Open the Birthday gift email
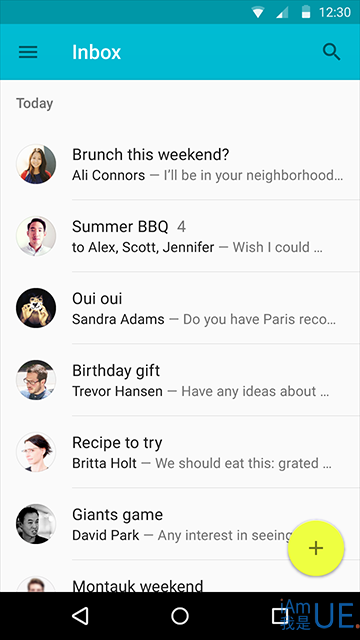This screenshot has height=640, width=360. pyautogui.click(x=180, y=380)
